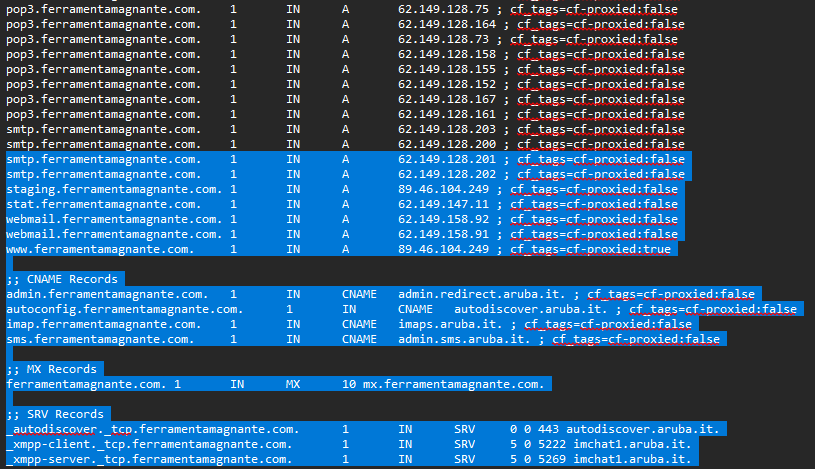The image size is (815, 469).
Task: Click the IP address 62.149.128.167
Action: click(x=447, y=99)
